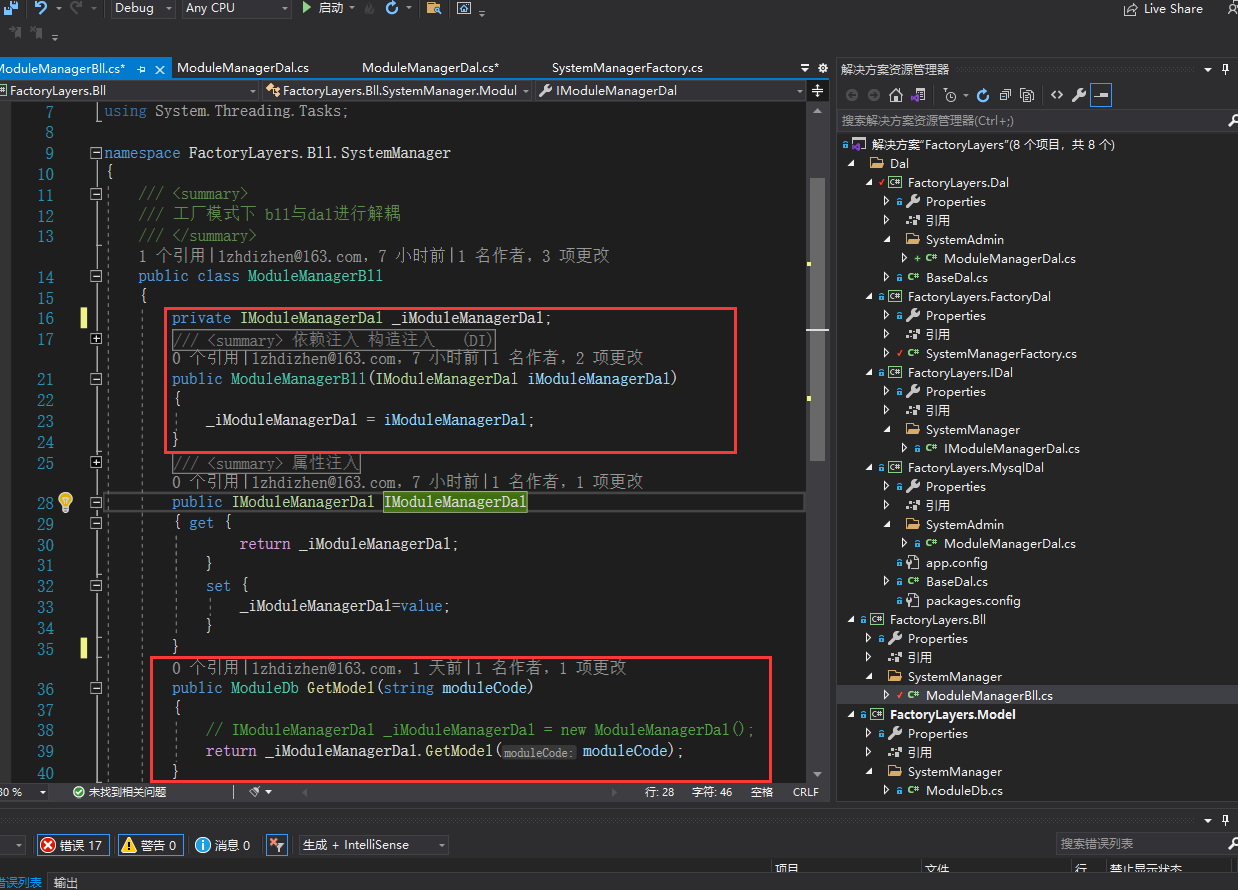
Task: Click the Home icon in Solution Explorer
Action: click(895, 95)
